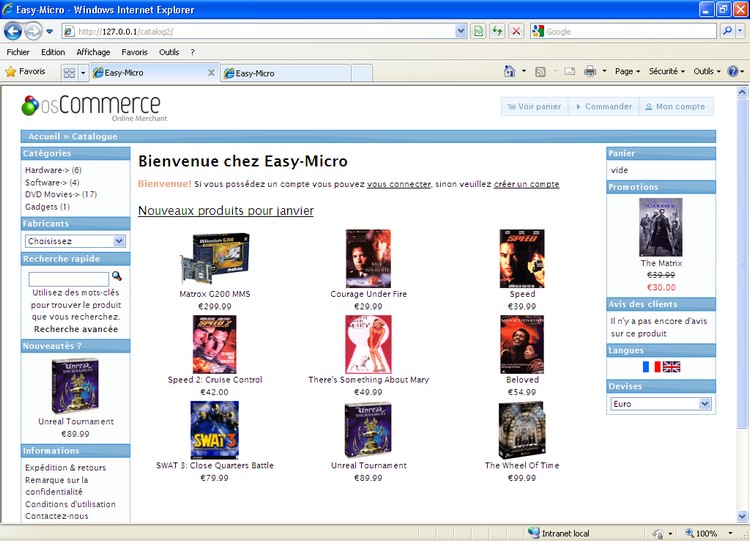Viewport: 750px width, 541px height.
Task: Click the Read mail icon
Action: tap(569, 72)
